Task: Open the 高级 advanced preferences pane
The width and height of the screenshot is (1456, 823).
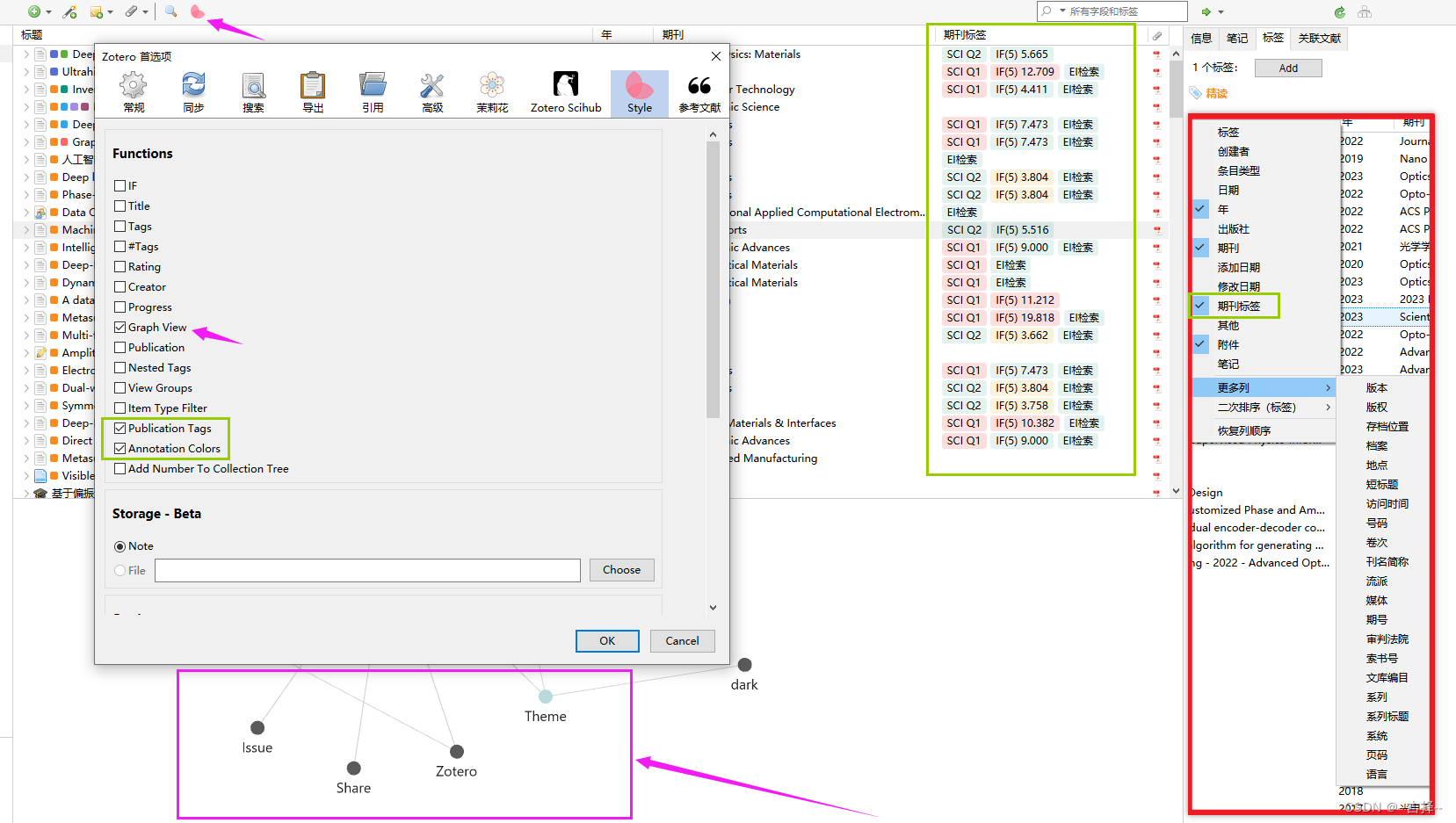Action: tap(432, 92)
